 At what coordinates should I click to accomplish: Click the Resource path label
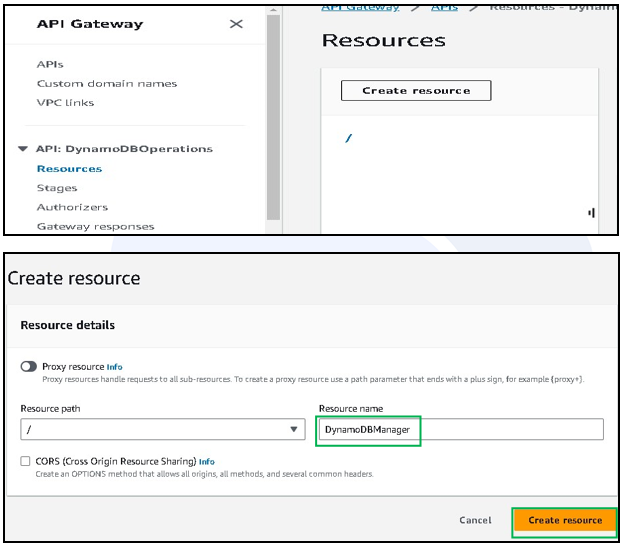[x=50, y=409]
